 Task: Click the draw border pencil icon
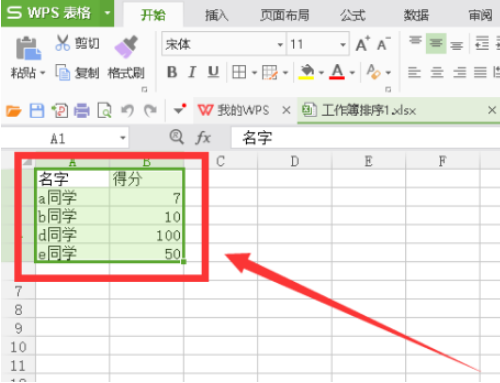(x=270, y=72)
